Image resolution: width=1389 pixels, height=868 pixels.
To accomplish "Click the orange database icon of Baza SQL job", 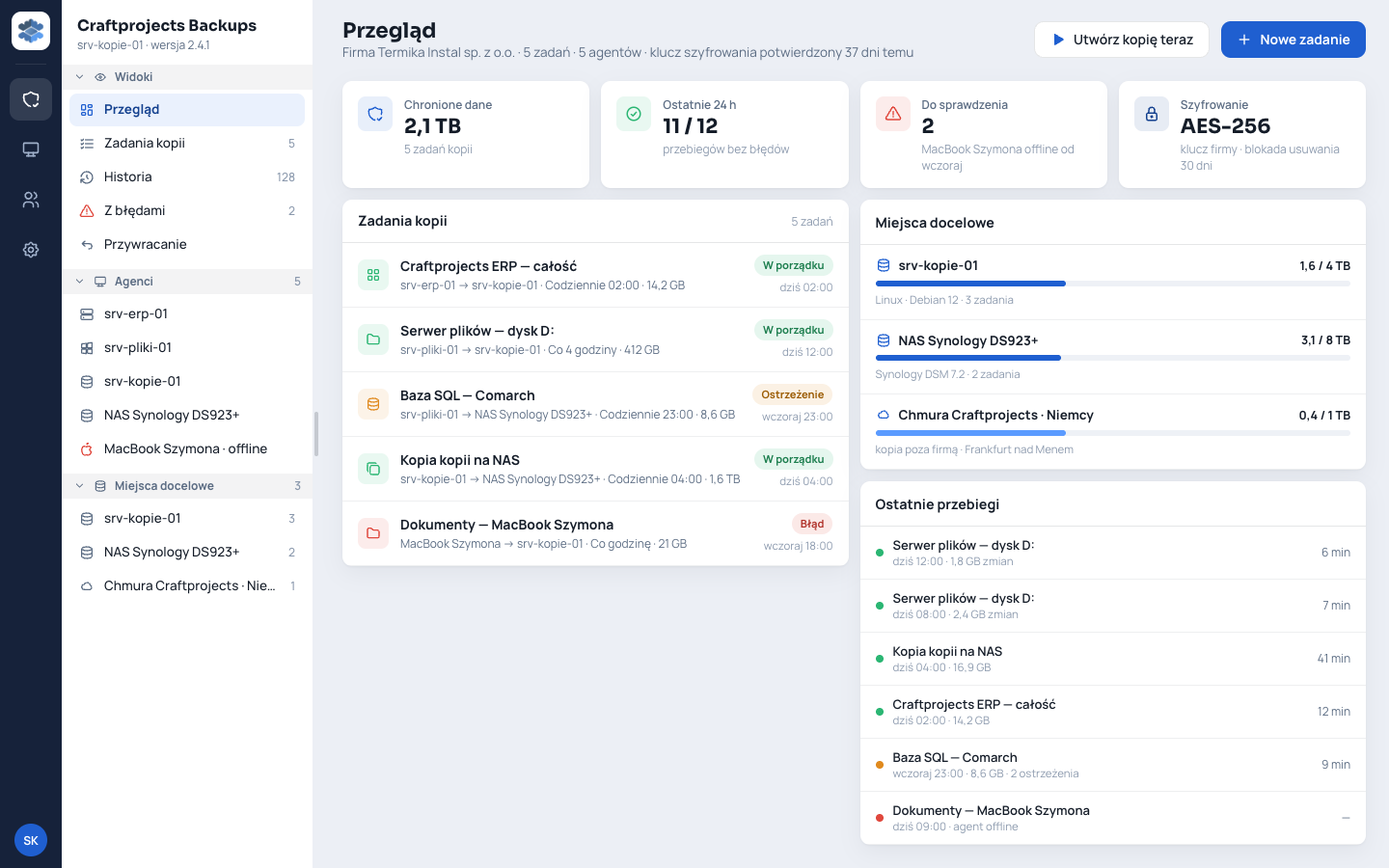I will click(x=373, y=404).
